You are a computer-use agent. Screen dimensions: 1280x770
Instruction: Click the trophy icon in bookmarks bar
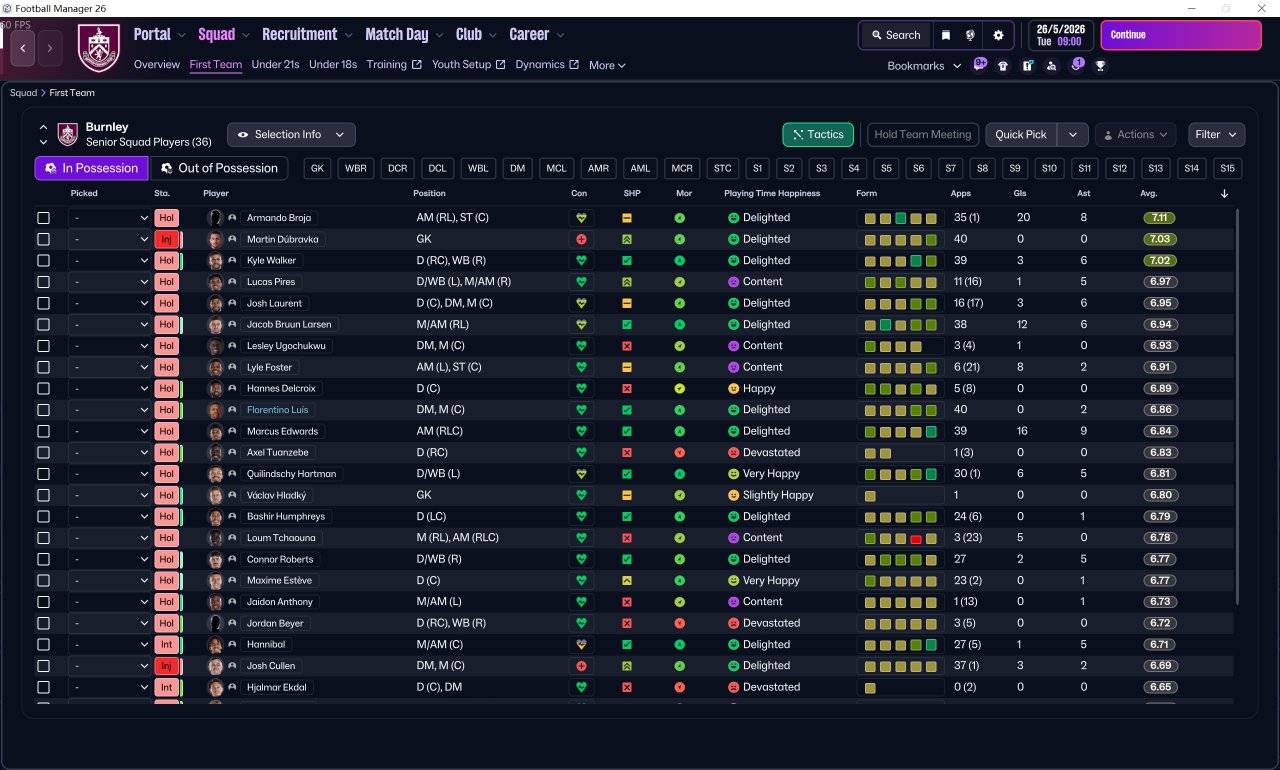tap(1100, 66)
